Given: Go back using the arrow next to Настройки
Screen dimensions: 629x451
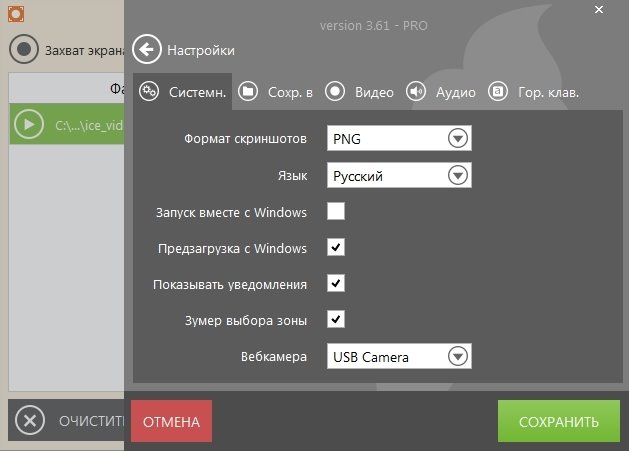Looking at the screenshot, I should pos(147,49).
